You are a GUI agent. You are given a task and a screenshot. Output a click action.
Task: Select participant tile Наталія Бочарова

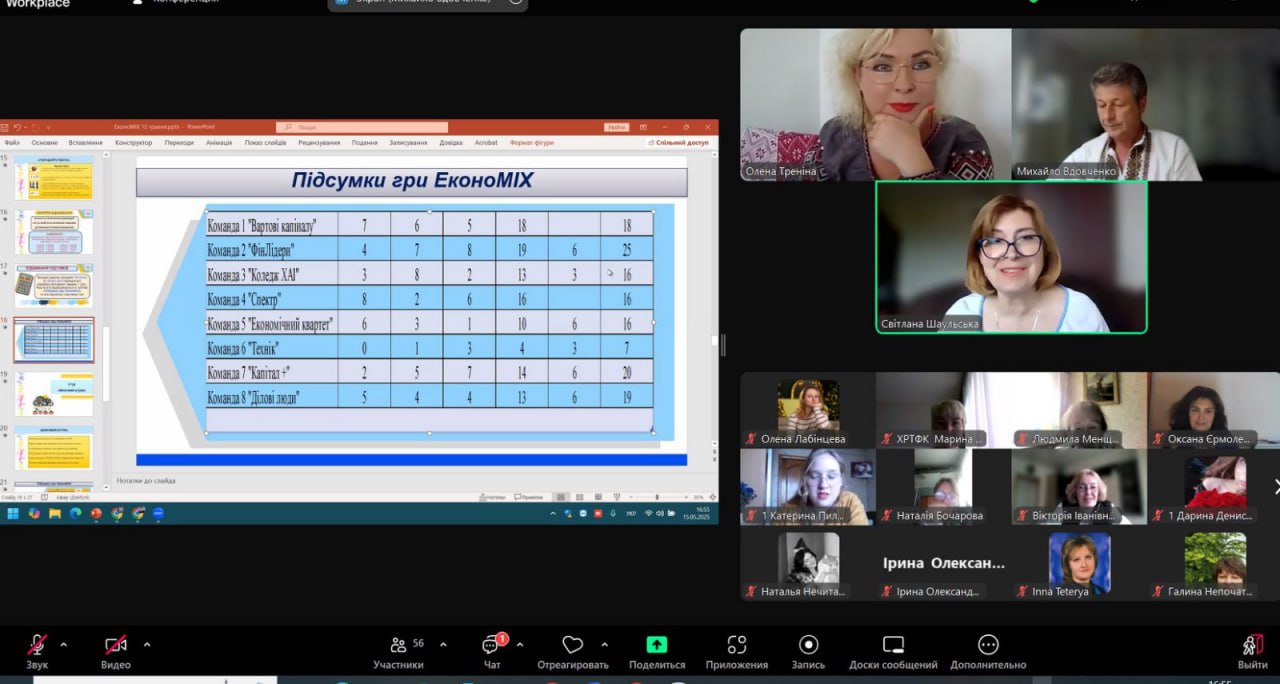(x=943, y=487)
